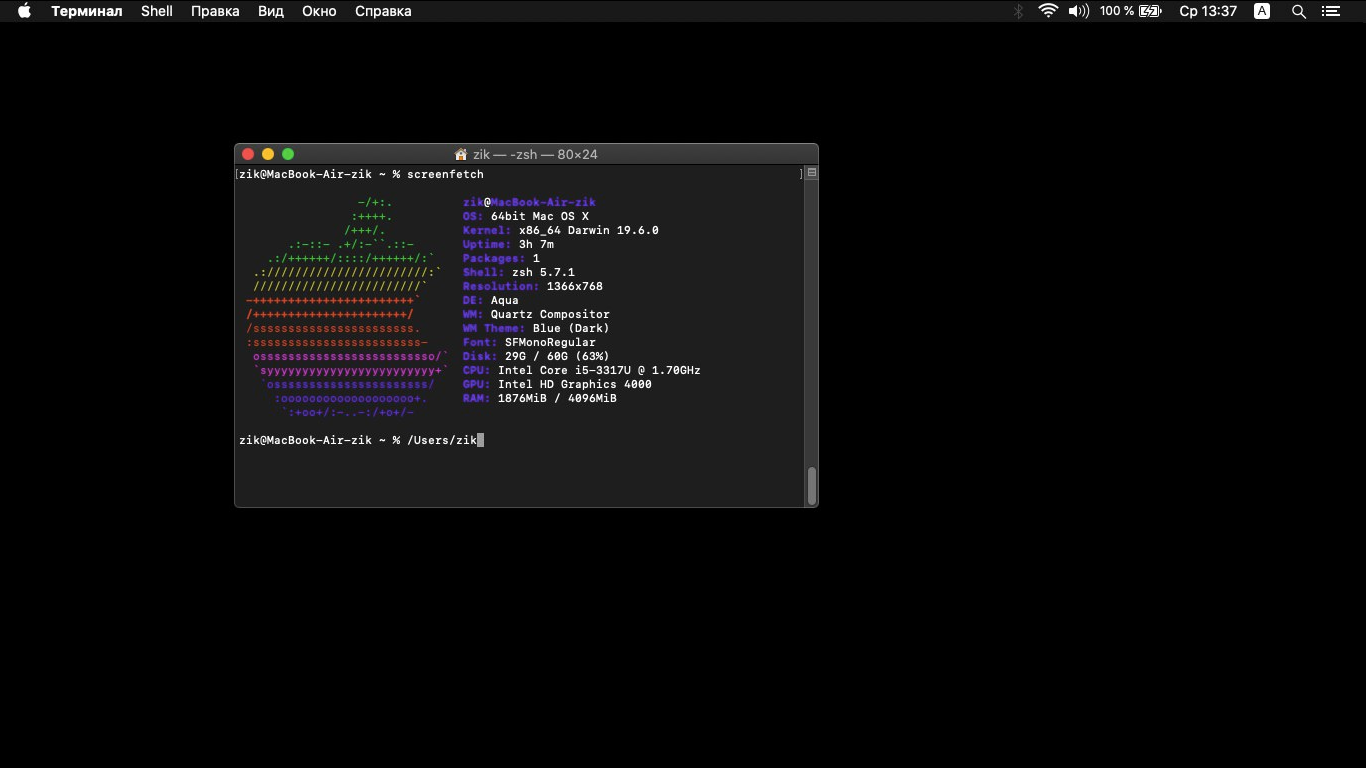Click the home folder icon in Terminal title
This screenshot has height=768, width=1366.
click(461, 154)
